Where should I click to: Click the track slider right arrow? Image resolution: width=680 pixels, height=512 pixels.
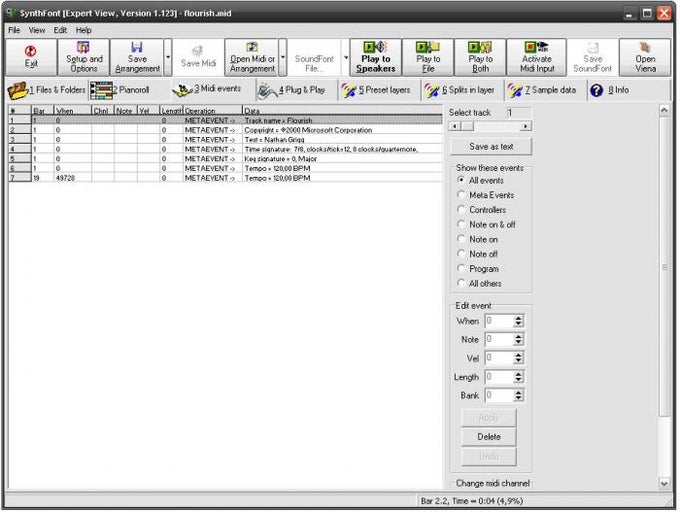526,126
